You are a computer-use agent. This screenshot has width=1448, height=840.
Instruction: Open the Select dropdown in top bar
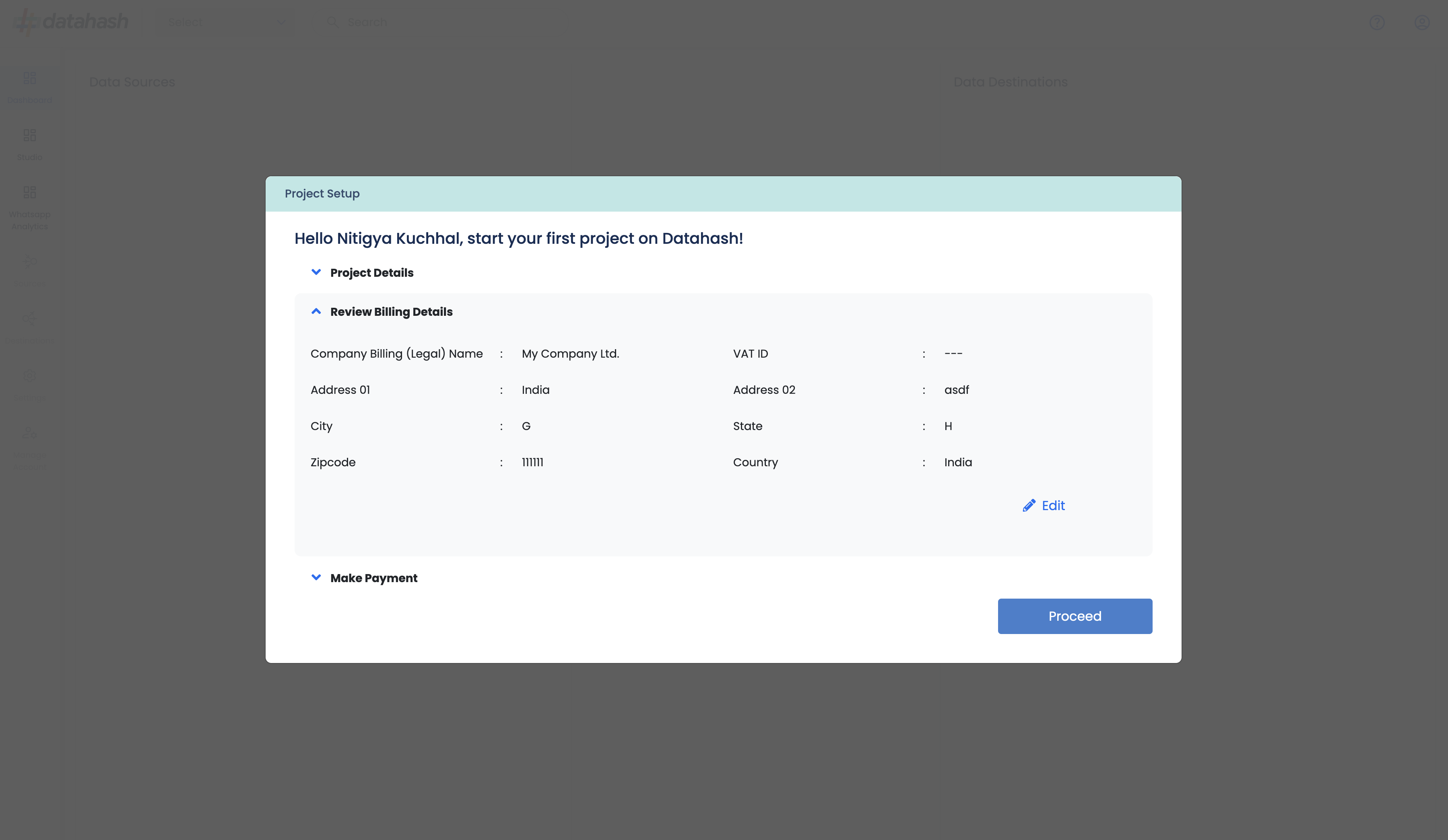227,23
